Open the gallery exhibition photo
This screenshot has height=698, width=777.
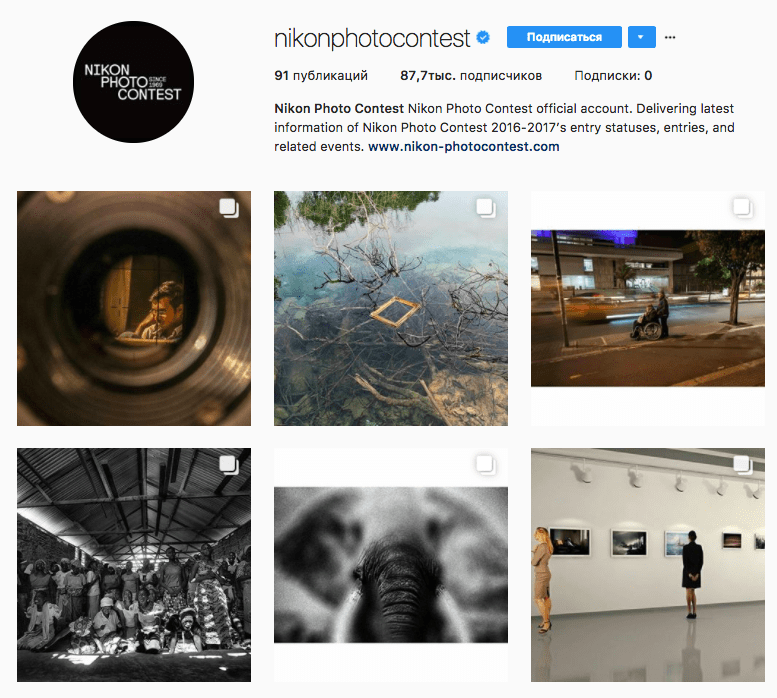(648, 565)
